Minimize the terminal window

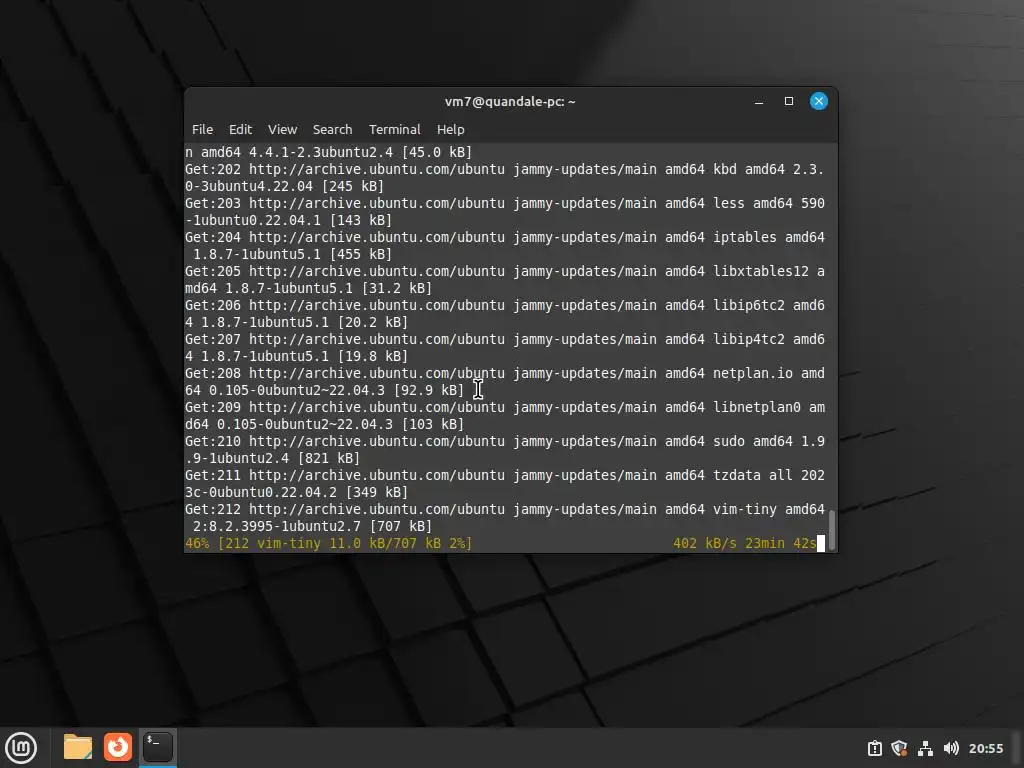759,101
